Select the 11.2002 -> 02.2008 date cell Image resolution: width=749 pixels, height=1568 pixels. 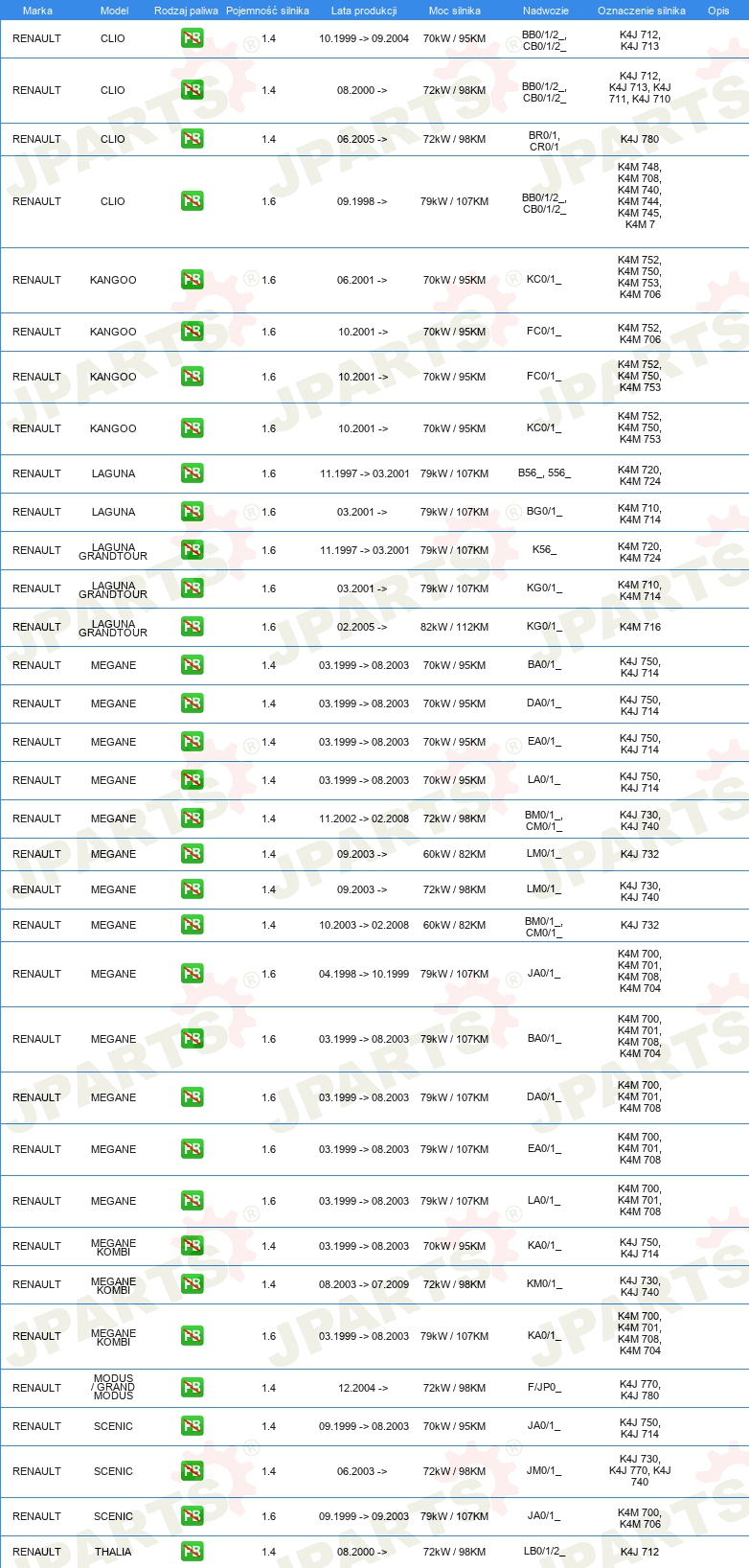pyautogui.click(x=364, y=819)
